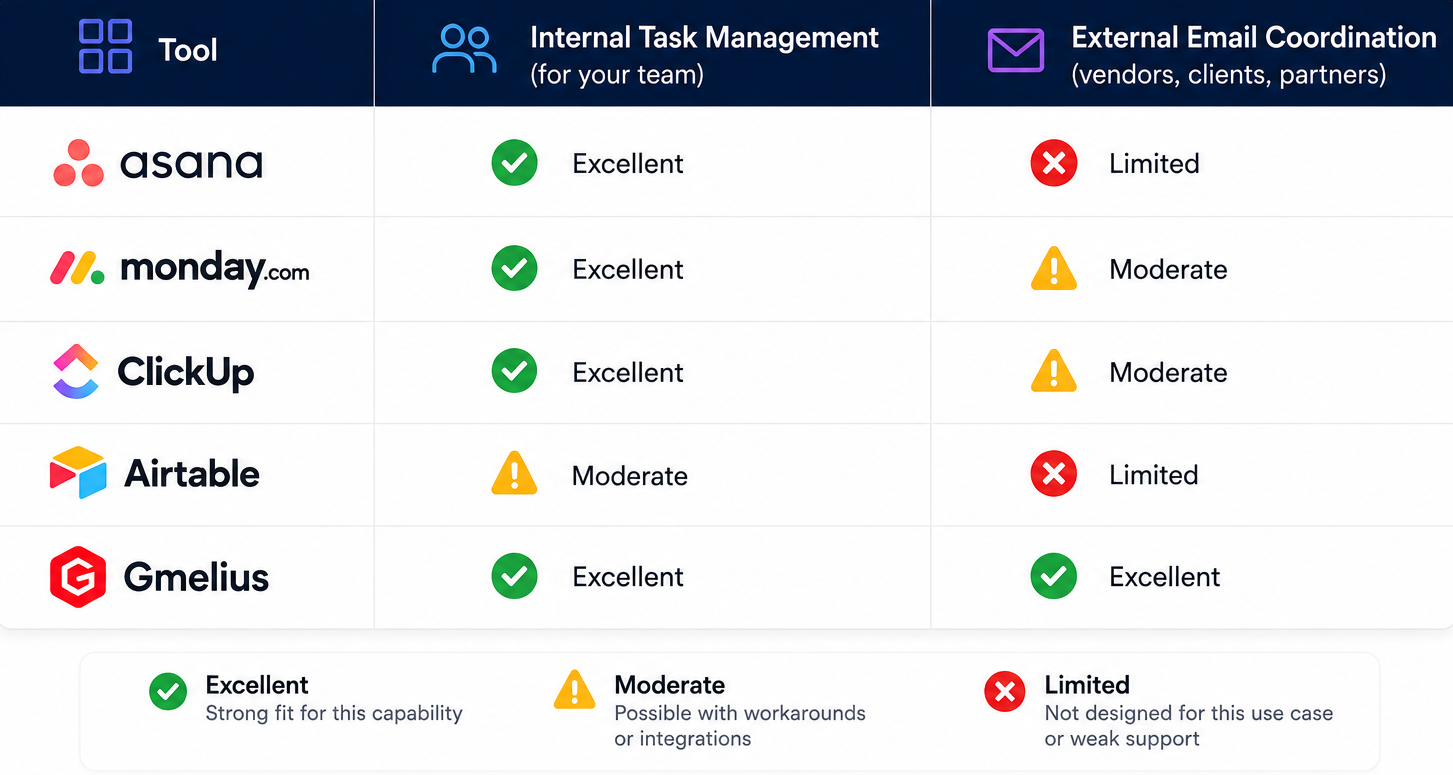
Task: Click "Moderate" in the Airtable row
Action: 630,476
